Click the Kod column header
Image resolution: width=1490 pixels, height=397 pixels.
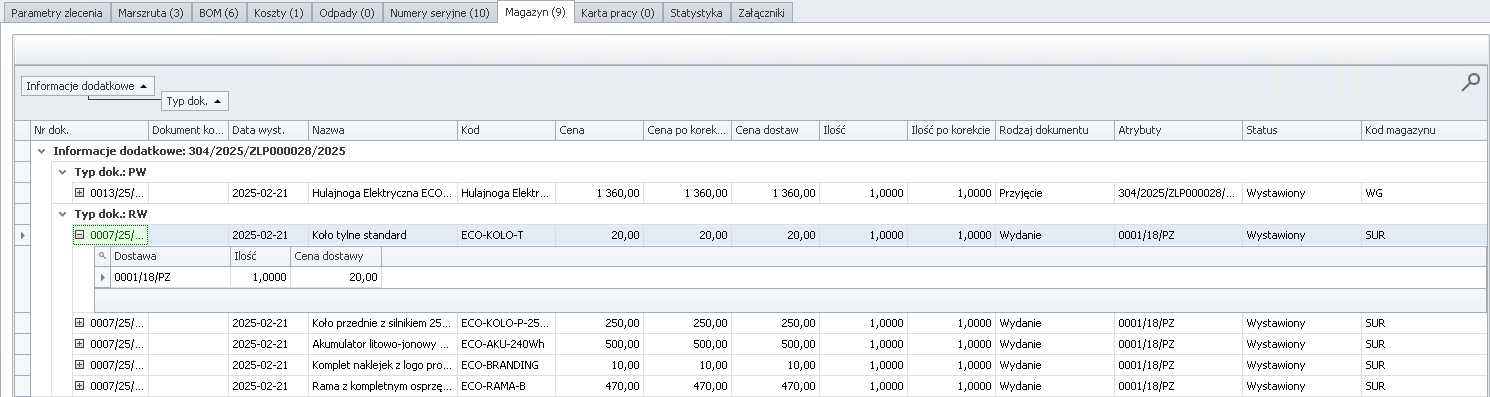coord(506,130)
